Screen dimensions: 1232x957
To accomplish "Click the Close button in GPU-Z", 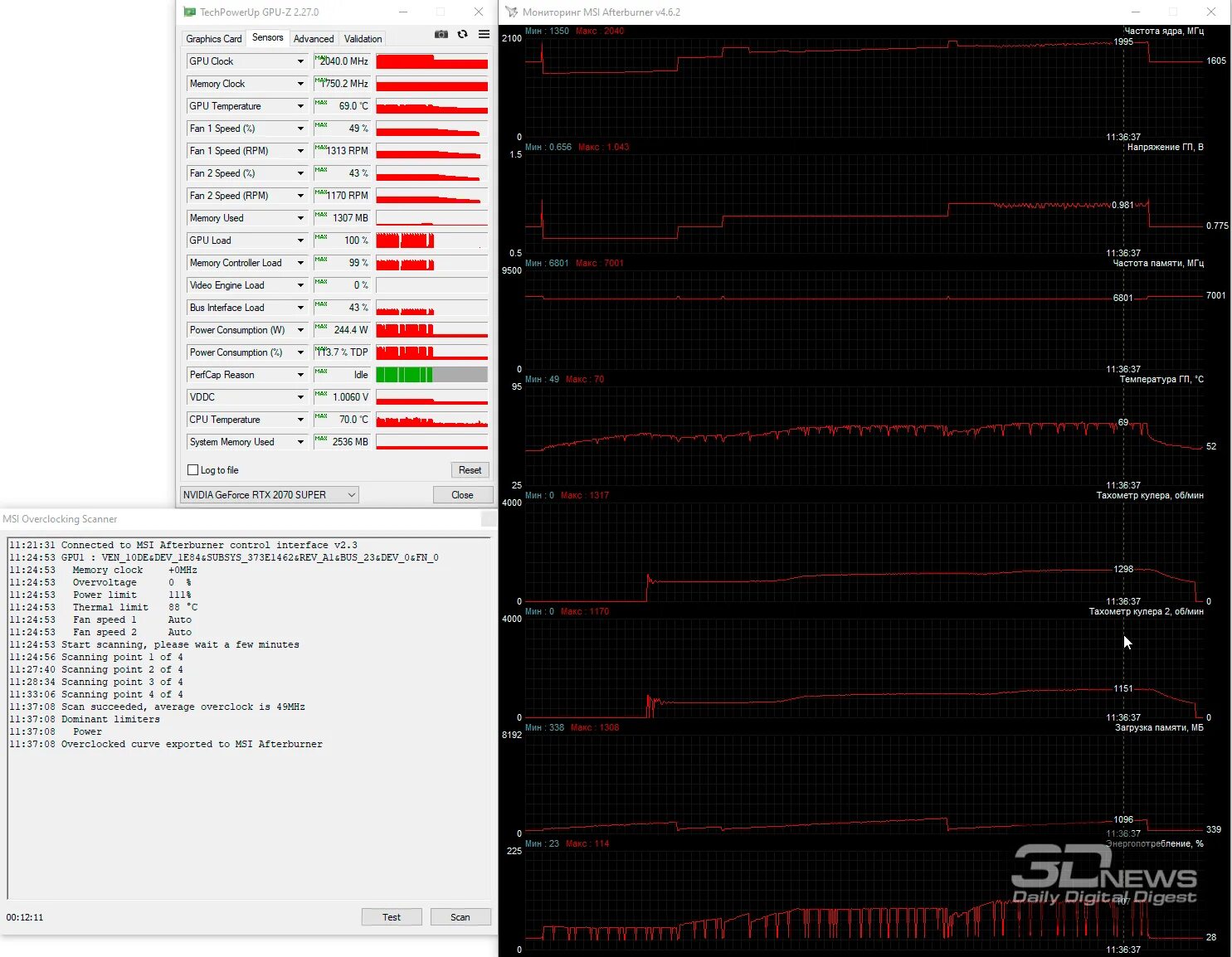I will pyautogui.click(x=463, y=495).
